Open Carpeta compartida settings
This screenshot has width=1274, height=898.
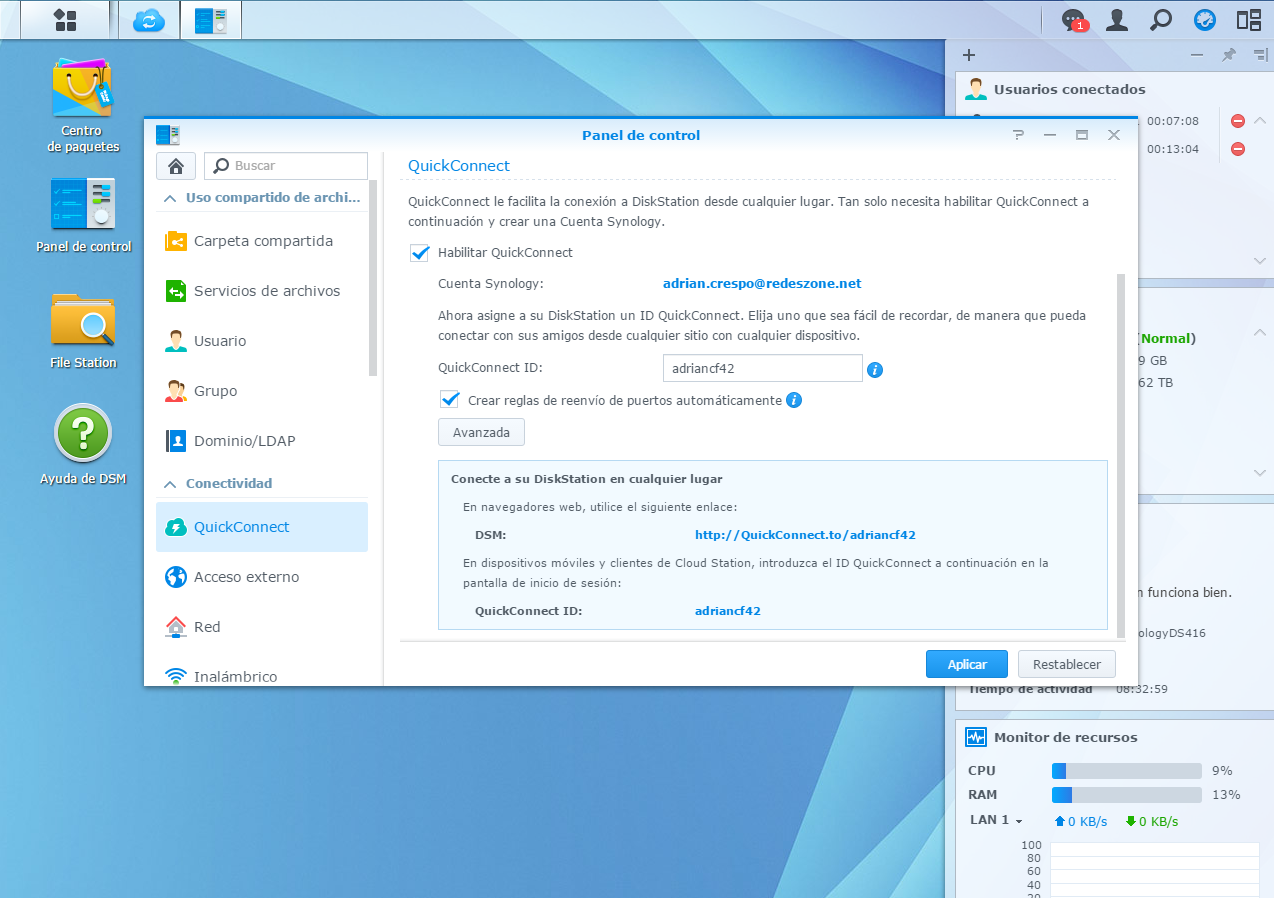[x=262, y=241]
